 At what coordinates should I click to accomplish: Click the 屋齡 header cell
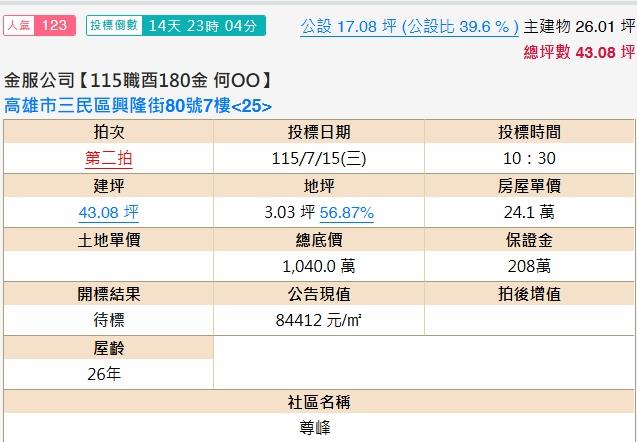(x=108, y=348)
